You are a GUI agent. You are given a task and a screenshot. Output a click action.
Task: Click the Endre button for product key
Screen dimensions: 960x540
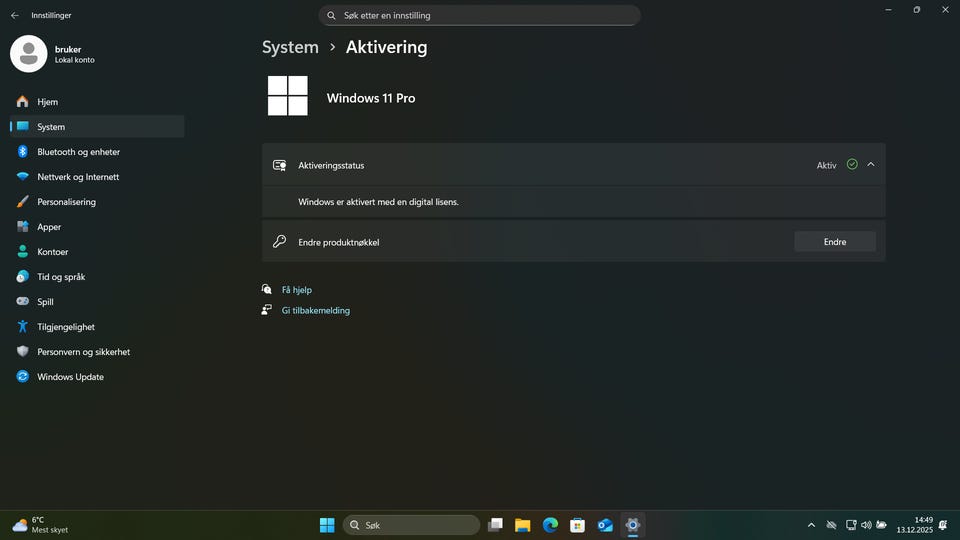tap(835, 242)
